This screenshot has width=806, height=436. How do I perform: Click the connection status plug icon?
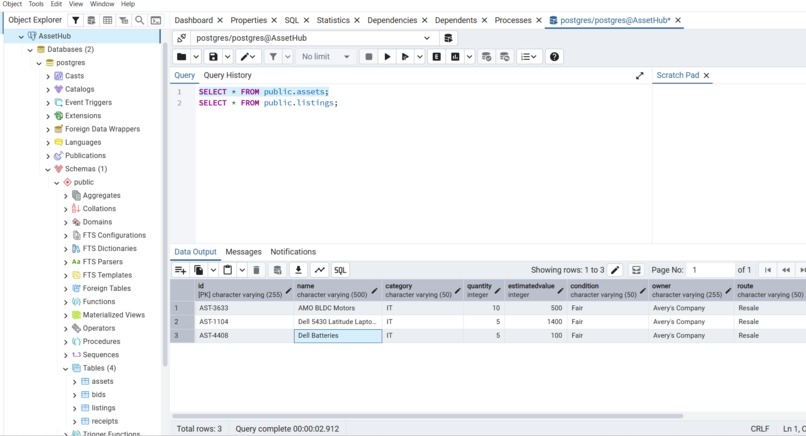tap(181, 38)
